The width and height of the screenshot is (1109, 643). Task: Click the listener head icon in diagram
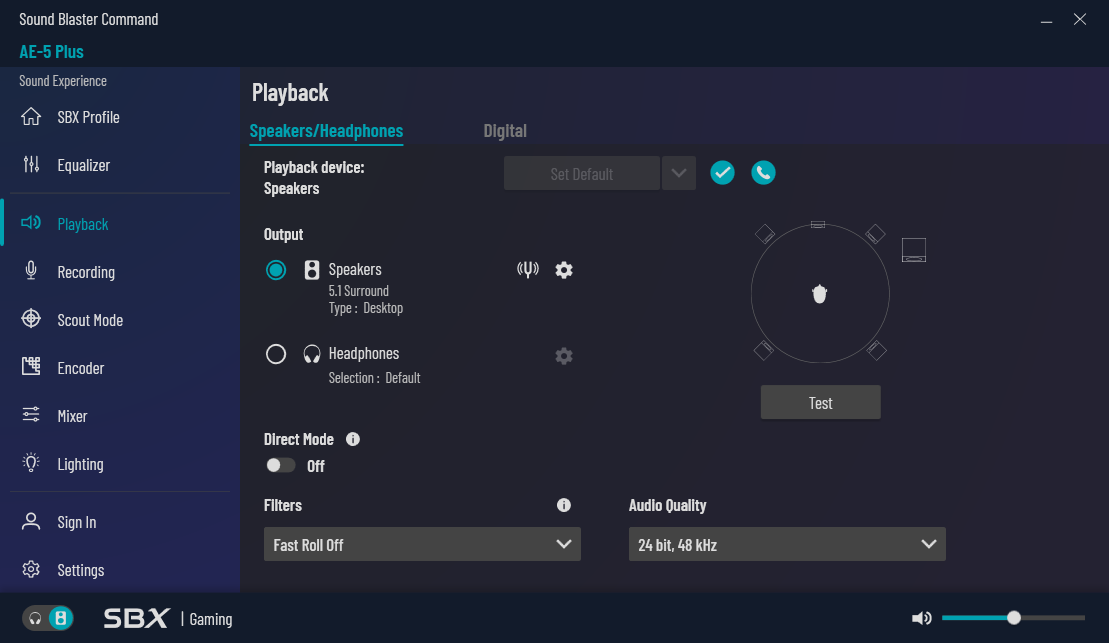(819, 294)
